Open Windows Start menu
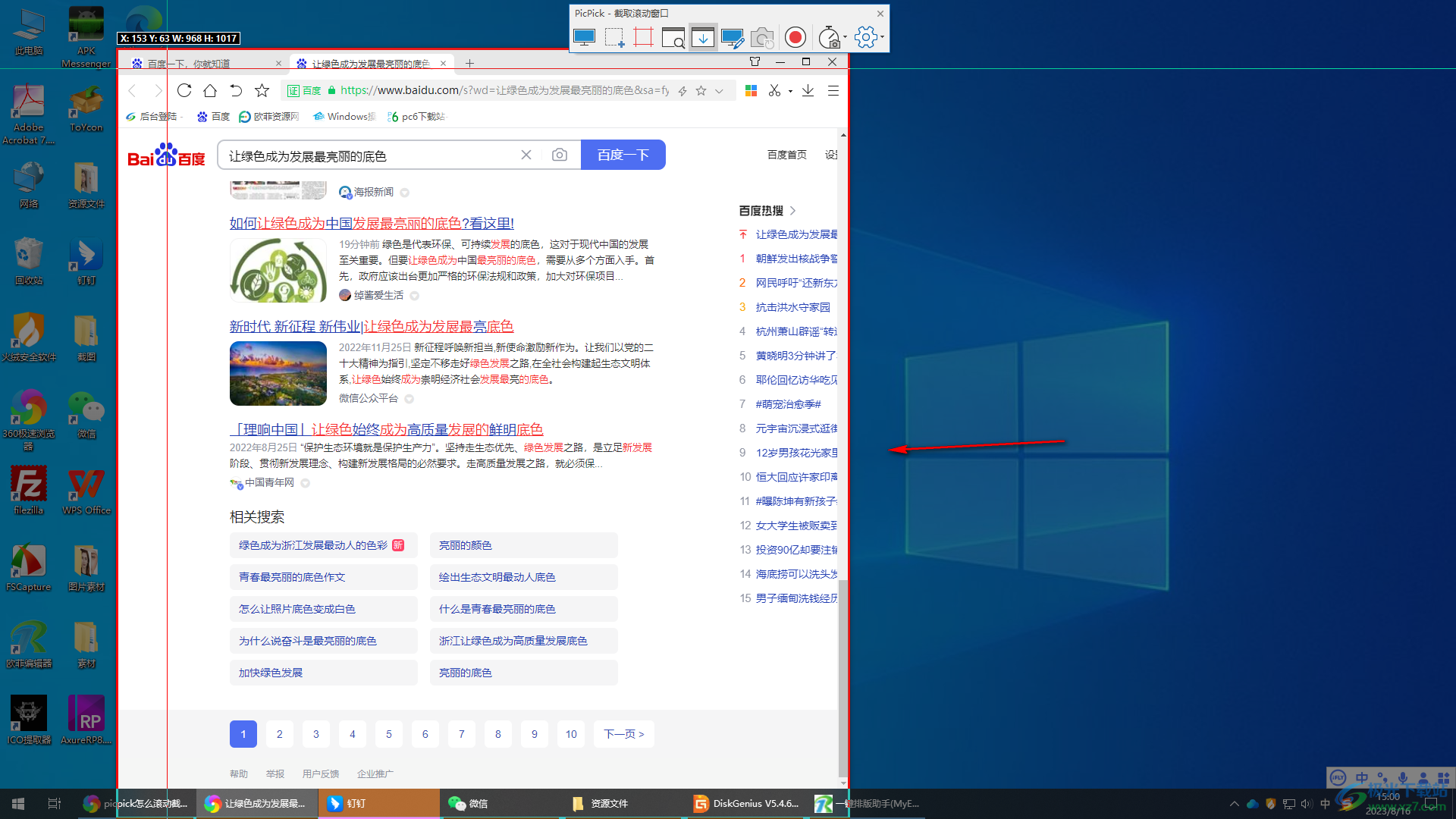 tap(18, 804)
